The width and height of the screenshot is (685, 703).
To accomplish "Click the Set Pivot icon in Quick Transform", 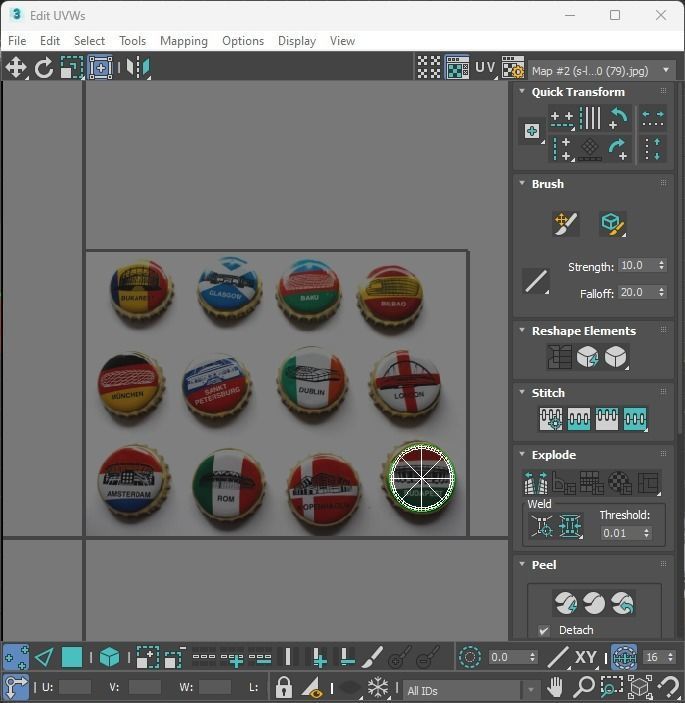I will tap(532, 131).
